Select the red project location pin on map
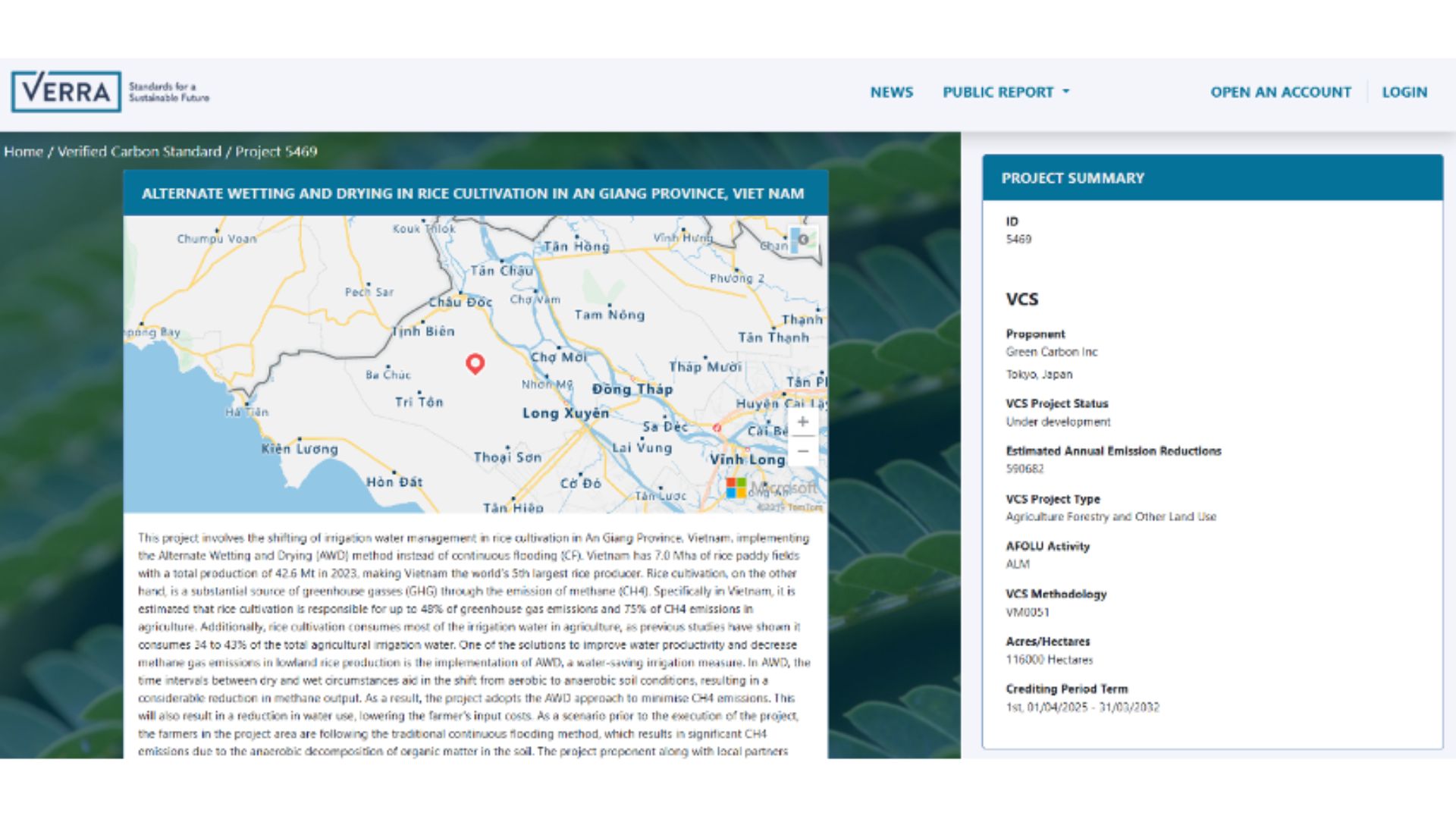Image resolution: width=1456 pixels, height=819 pixels. 476,364
